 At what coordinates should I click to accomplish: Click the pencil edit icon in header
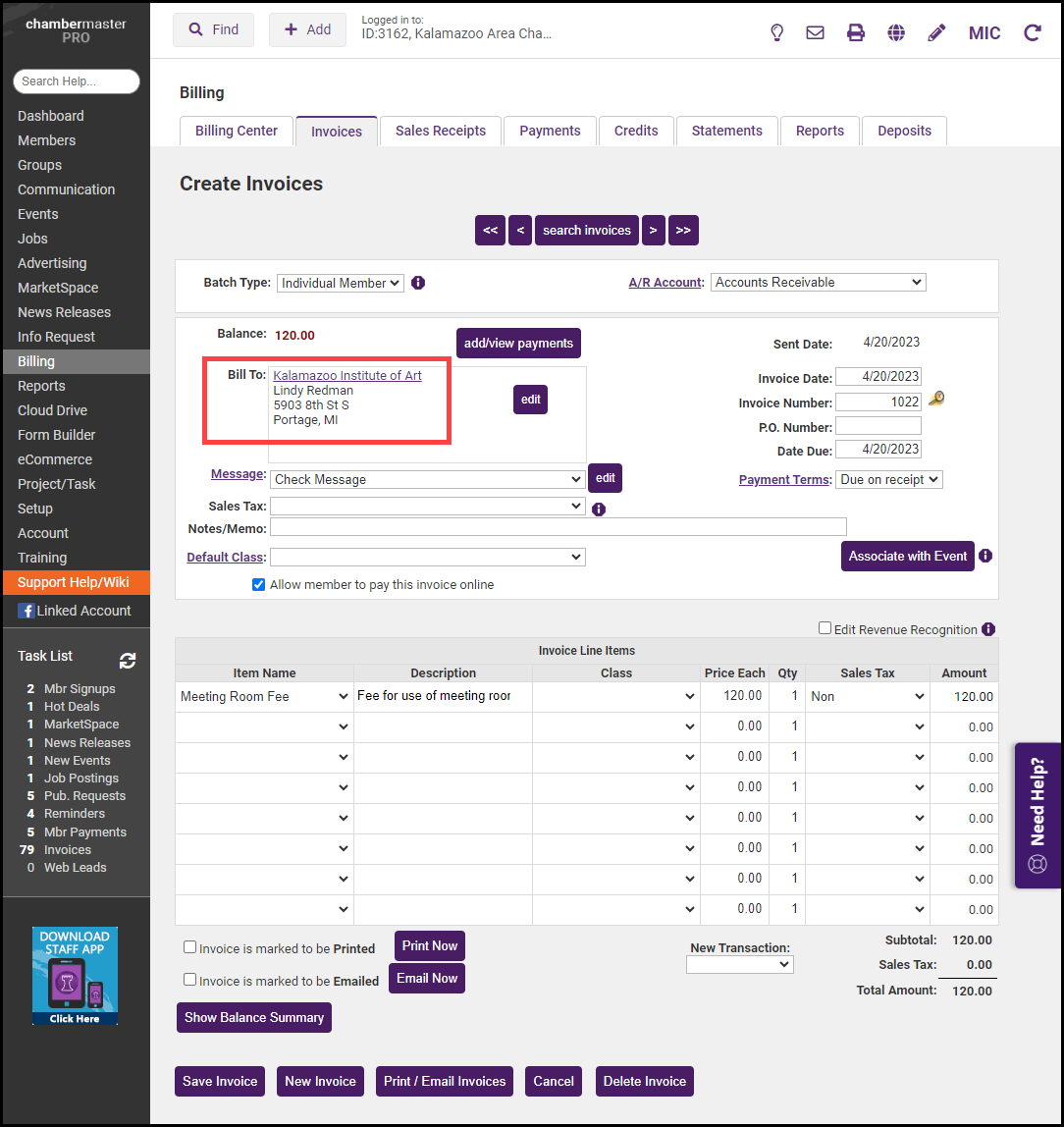click(x=936, y=32)
